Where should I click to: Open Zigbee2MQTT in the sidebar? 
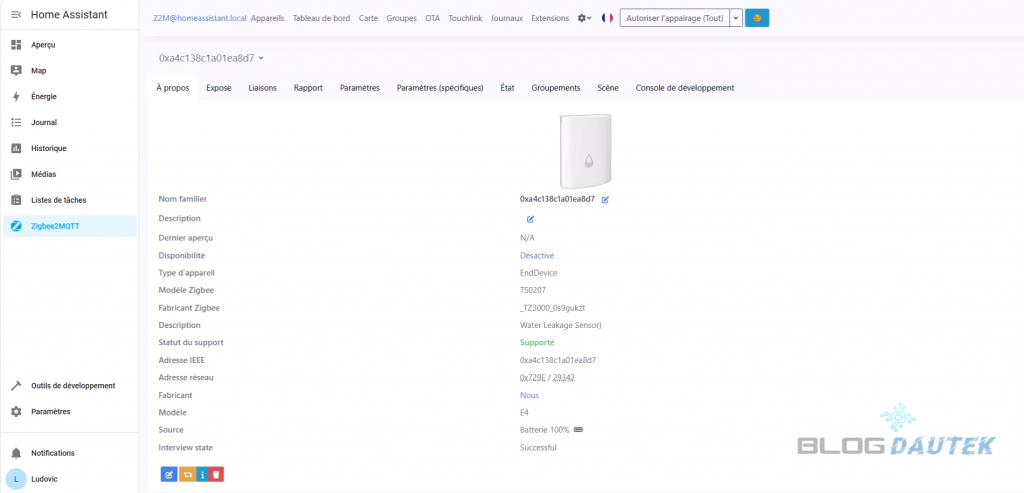pyautogui.click(x=55, y=226)
